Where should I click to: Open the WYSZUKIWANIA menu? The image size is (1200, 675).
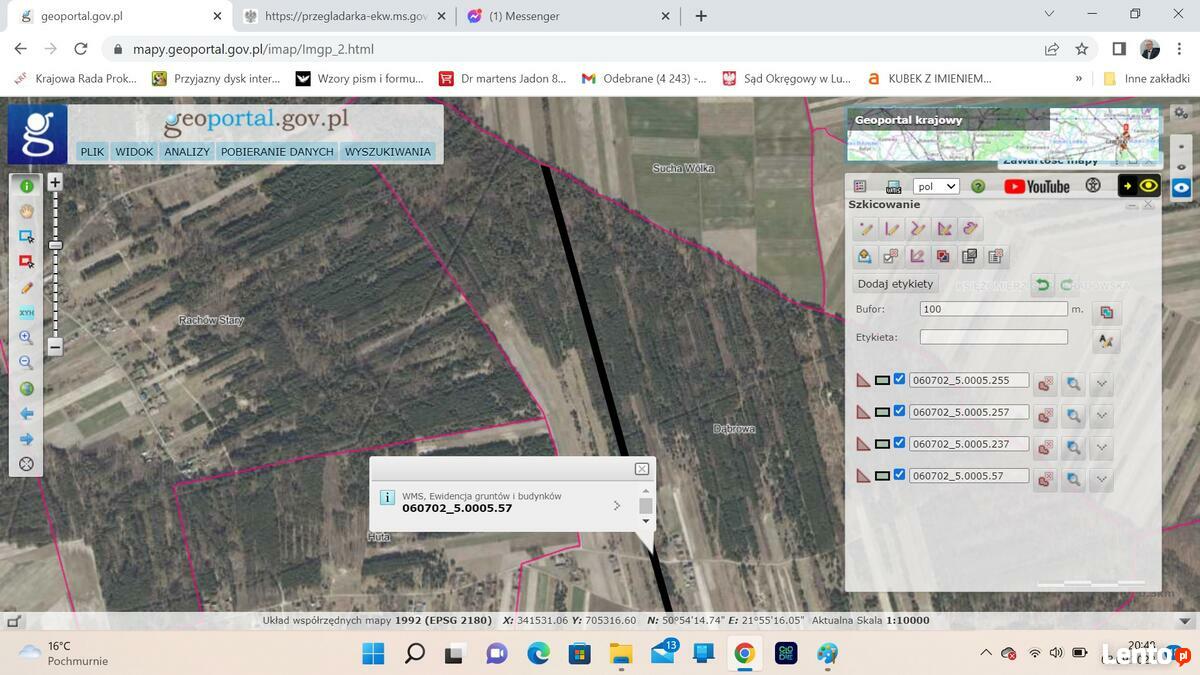tap(388, 152)
